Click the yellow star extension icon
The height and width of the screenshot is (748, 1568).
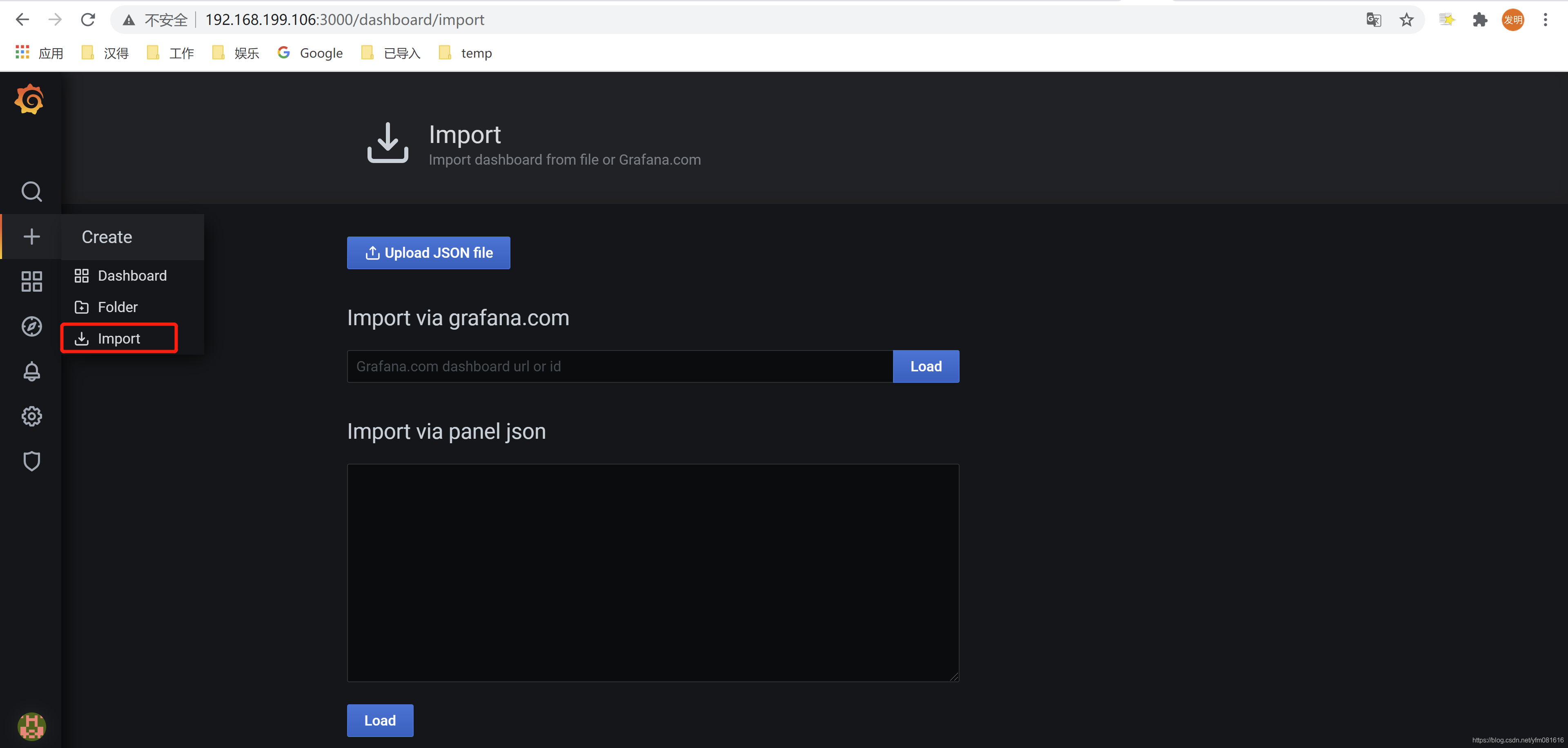pyautogui.click(x=1447, y=20)
